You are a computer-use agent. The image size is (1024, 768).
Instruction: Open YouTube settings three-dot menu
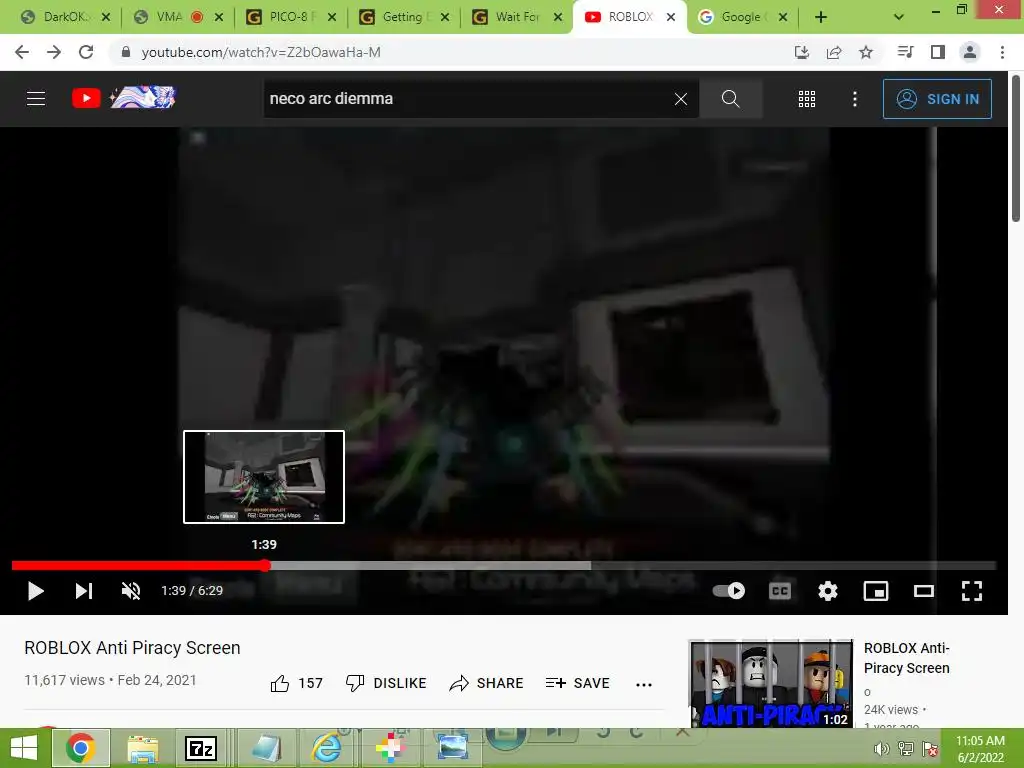tap(854, 99)
